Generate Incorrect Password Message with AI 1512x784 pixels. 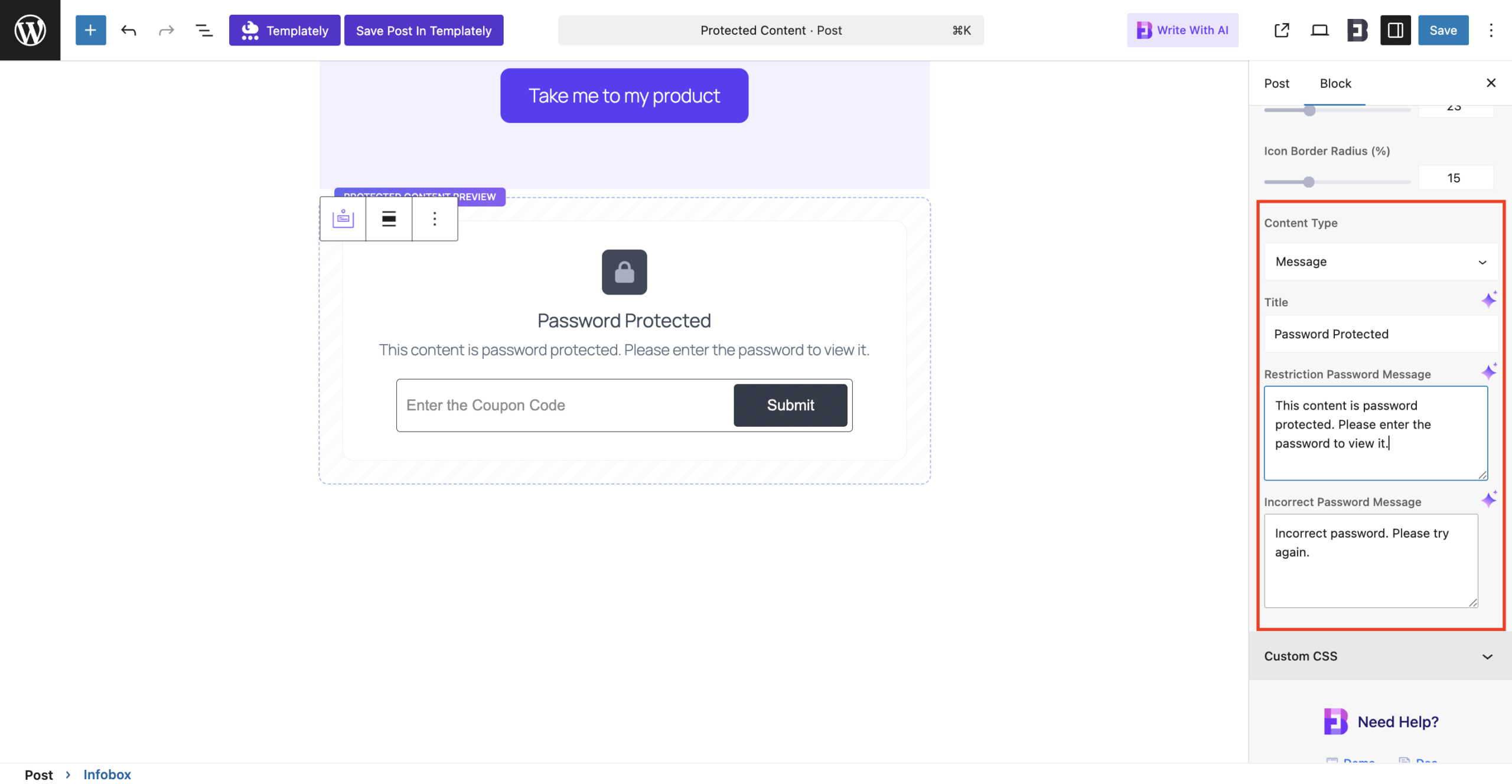[1488, 499]
